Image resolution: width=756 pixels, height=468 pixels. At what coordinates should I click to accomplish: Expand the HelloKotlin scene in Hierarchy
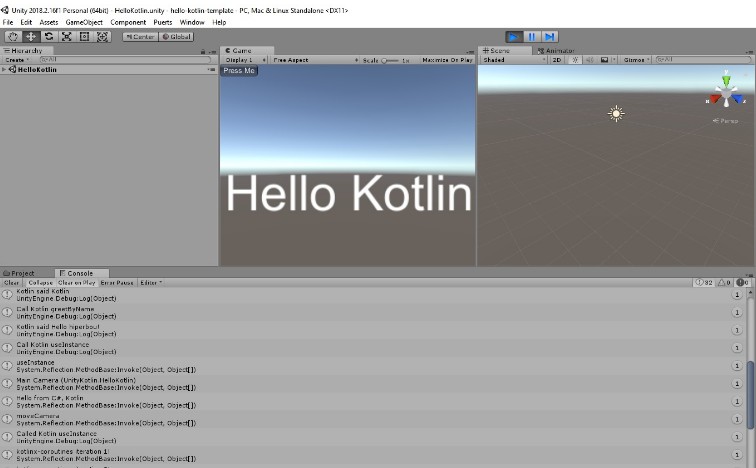4,69
